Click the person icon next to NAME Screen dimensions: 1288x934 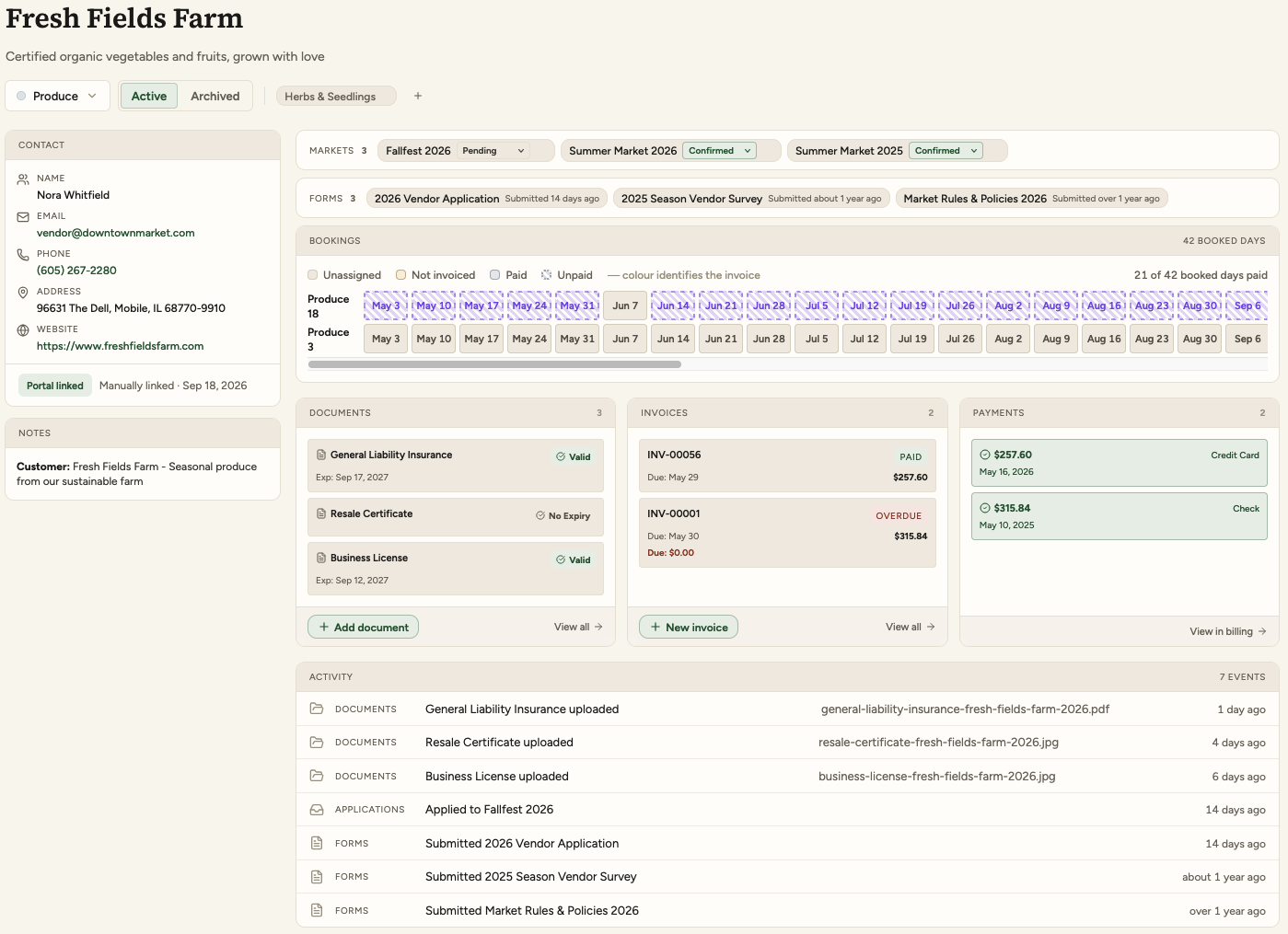point(23,179)
